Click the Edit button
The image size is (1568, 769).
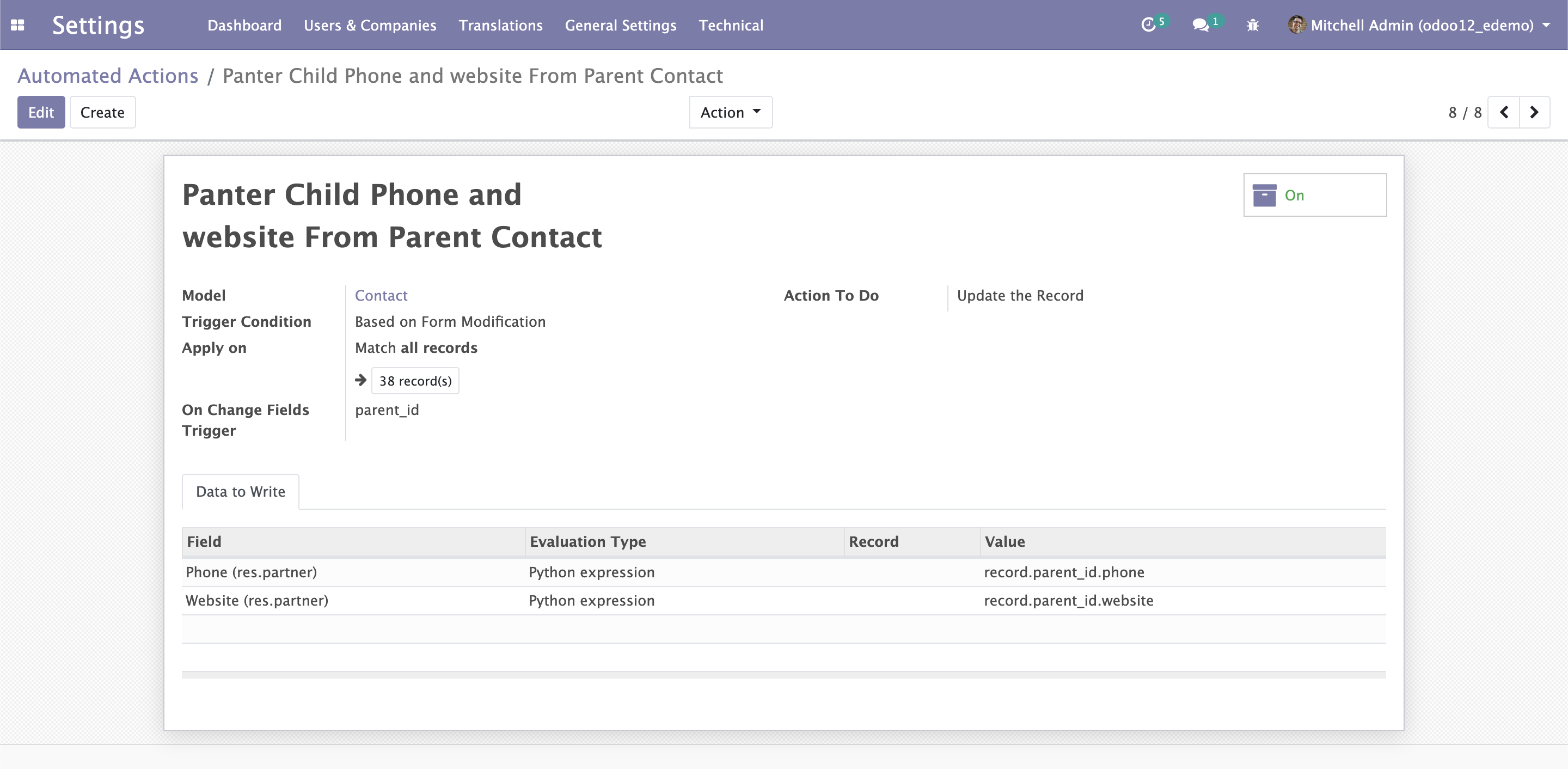[41, 112]
